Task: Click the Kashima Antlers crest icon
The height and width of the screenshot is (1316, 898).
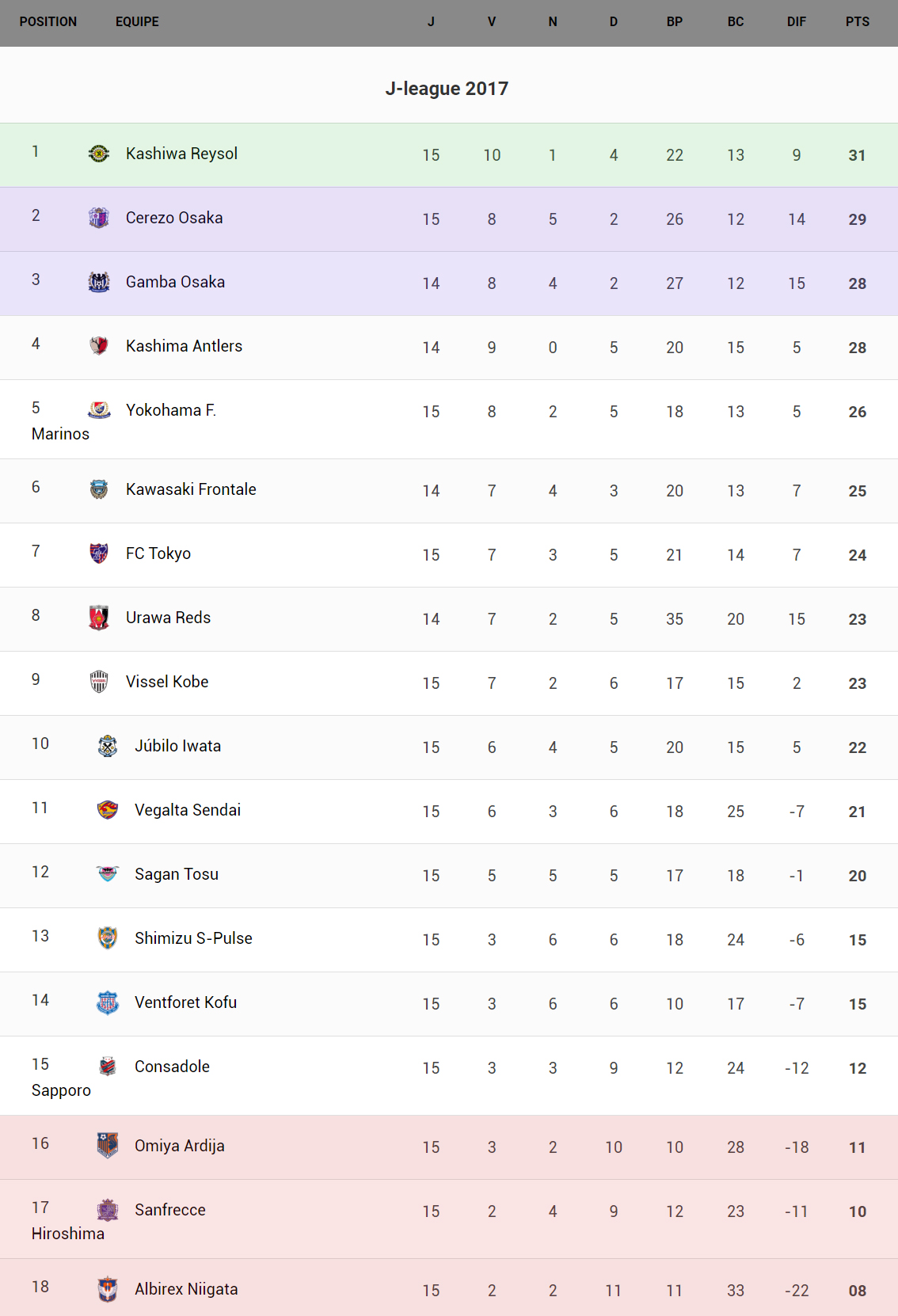Action: [99, 346]
